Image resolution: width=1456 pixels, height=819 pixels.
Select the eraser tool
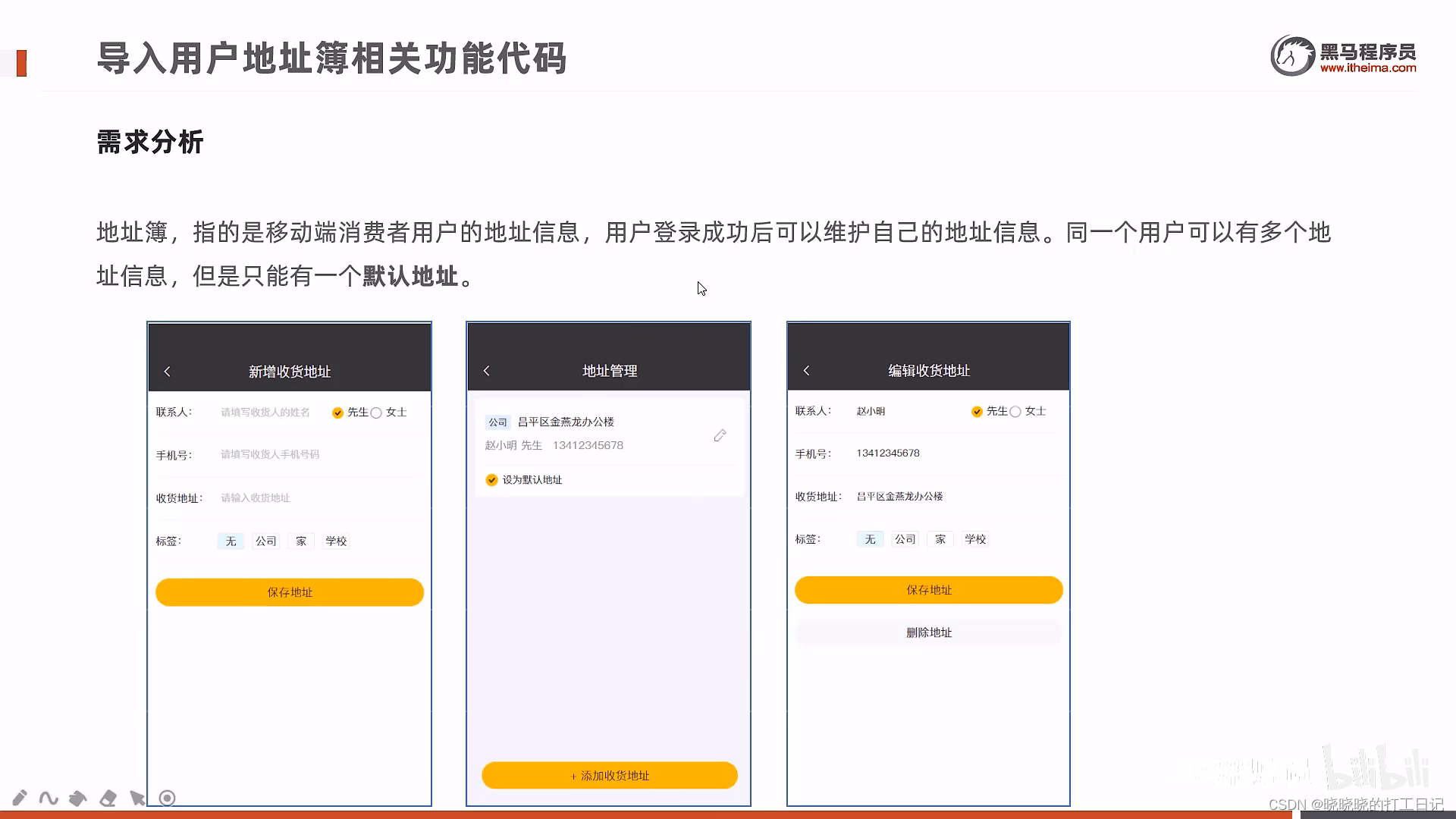108,798
